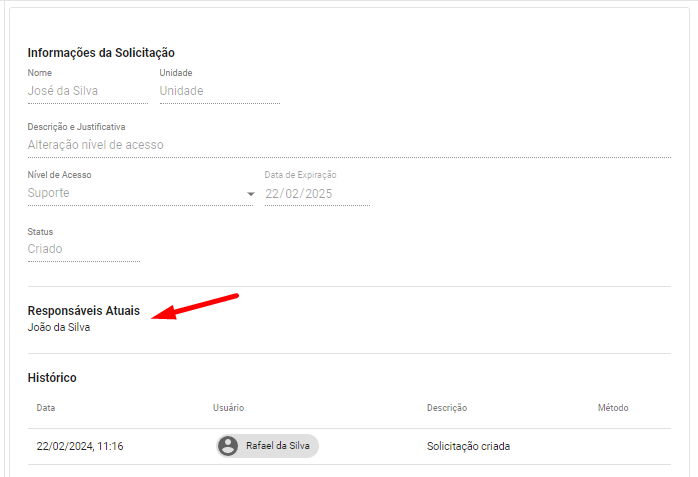Focus the Unidade input field
Screen dimensions: 698x477
218,91
